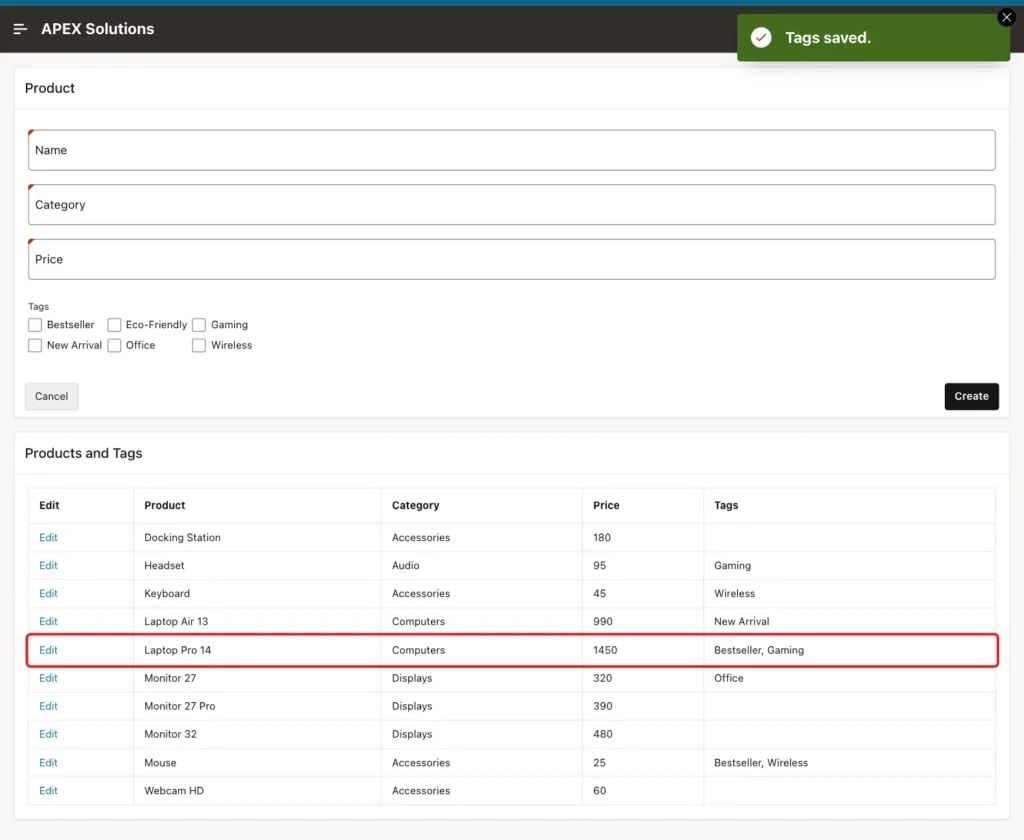Focus the Name input field
1024x840 pixels.
511,150
